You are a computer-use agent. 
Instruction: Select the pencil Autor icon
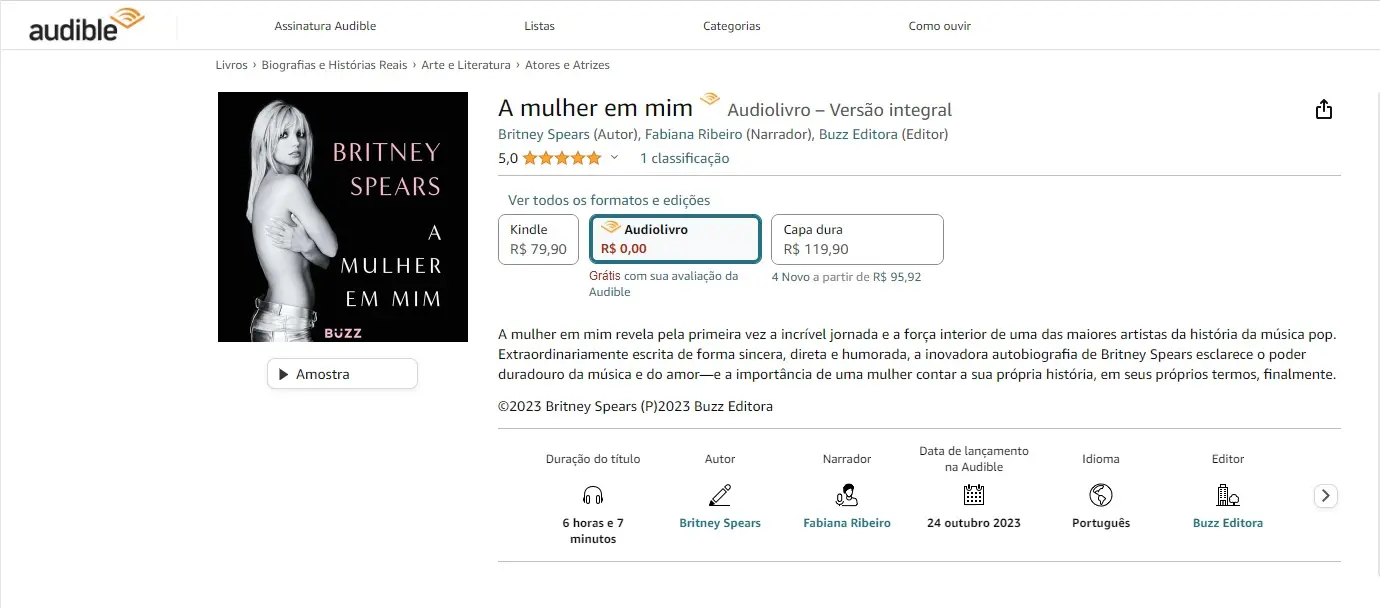(x=720, y=494)
